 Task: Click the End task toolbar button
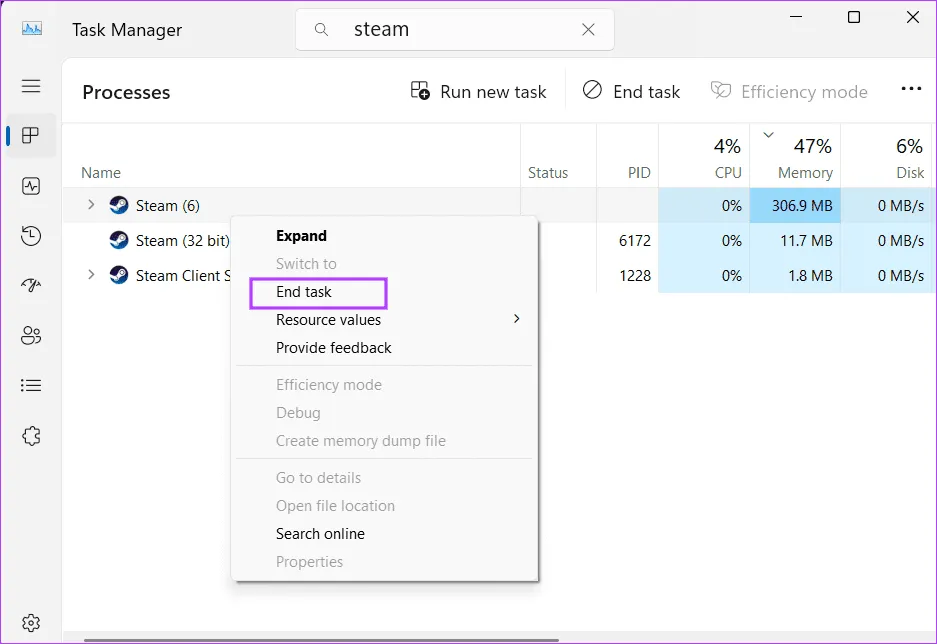coord(631,92)
